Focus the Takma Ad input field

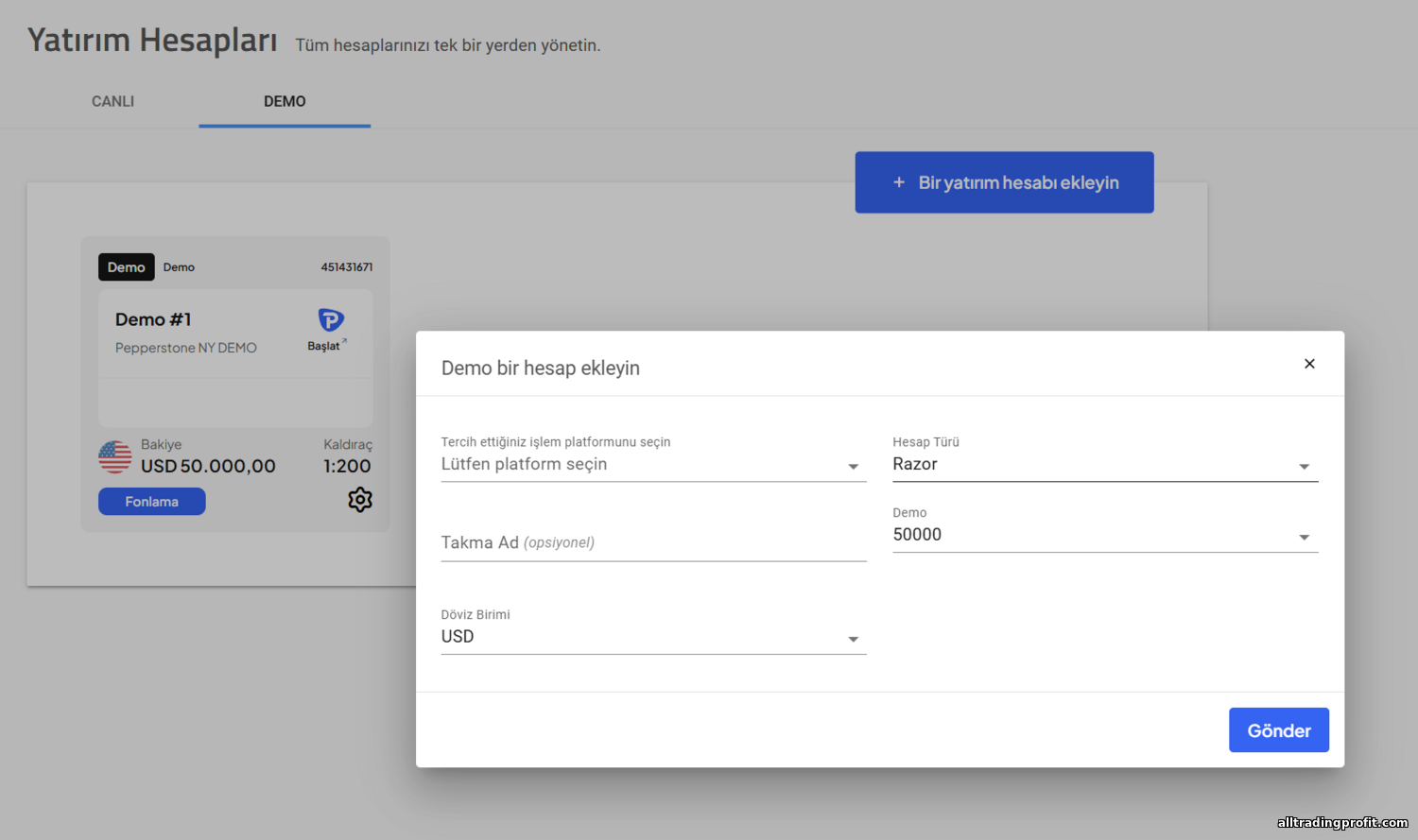653,542
